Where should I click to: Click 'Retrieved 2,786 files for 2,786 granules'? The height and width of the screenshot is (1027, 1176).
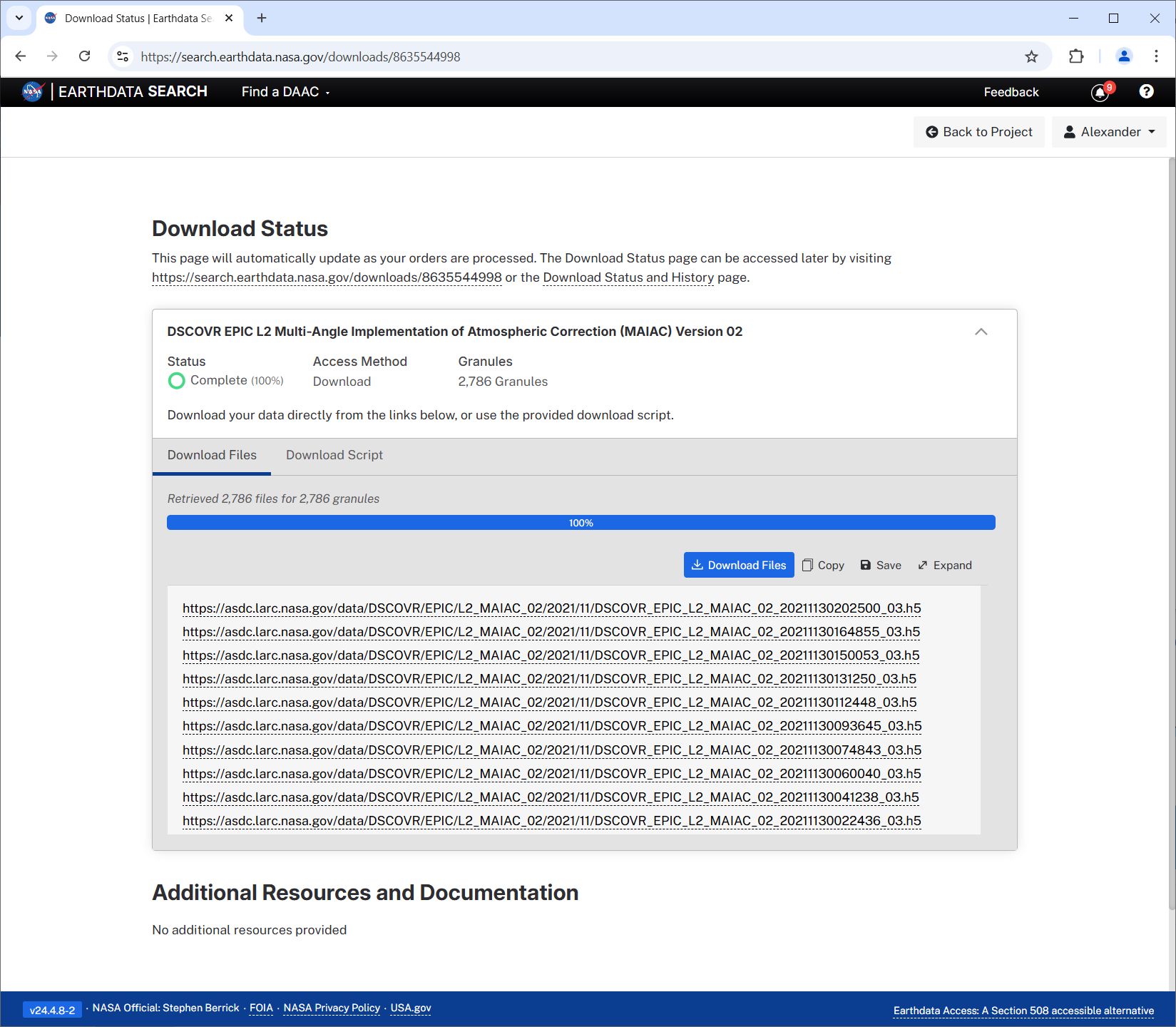(273, 499)
